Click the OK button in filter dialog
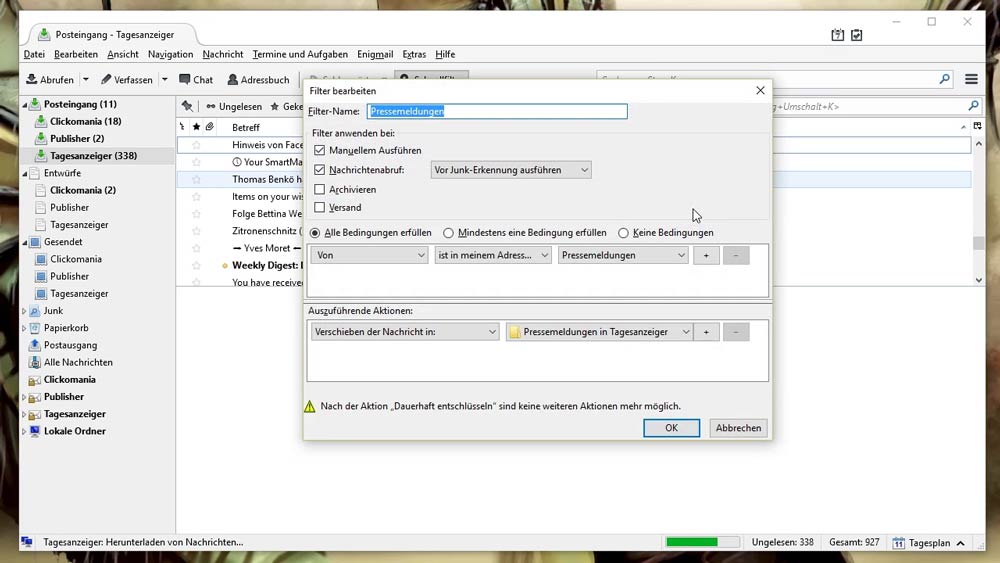Image resolution: width=1000 pixels, height=563 pixels. point(671,428)
